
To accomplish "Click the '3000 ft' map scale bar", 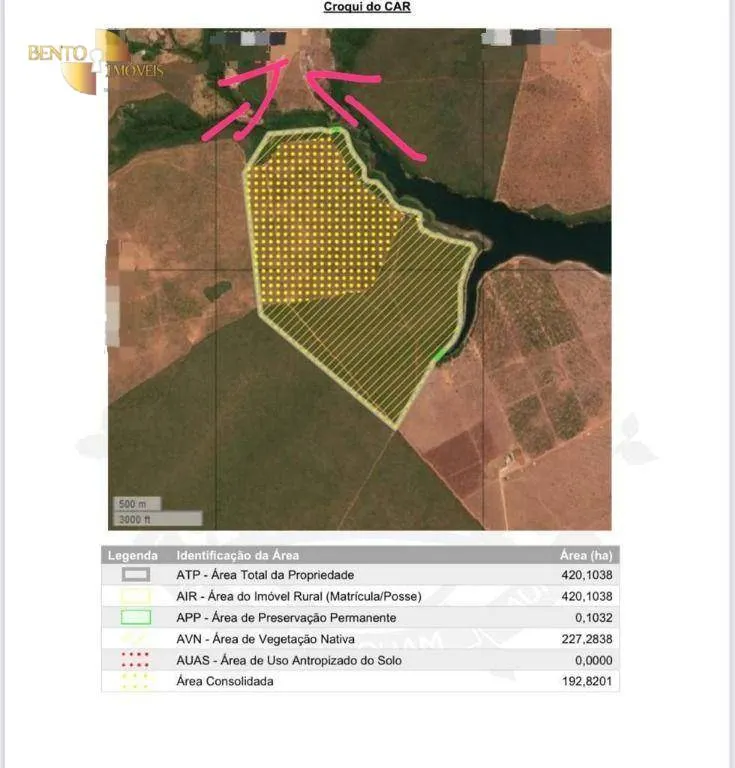I will point(158,519).
